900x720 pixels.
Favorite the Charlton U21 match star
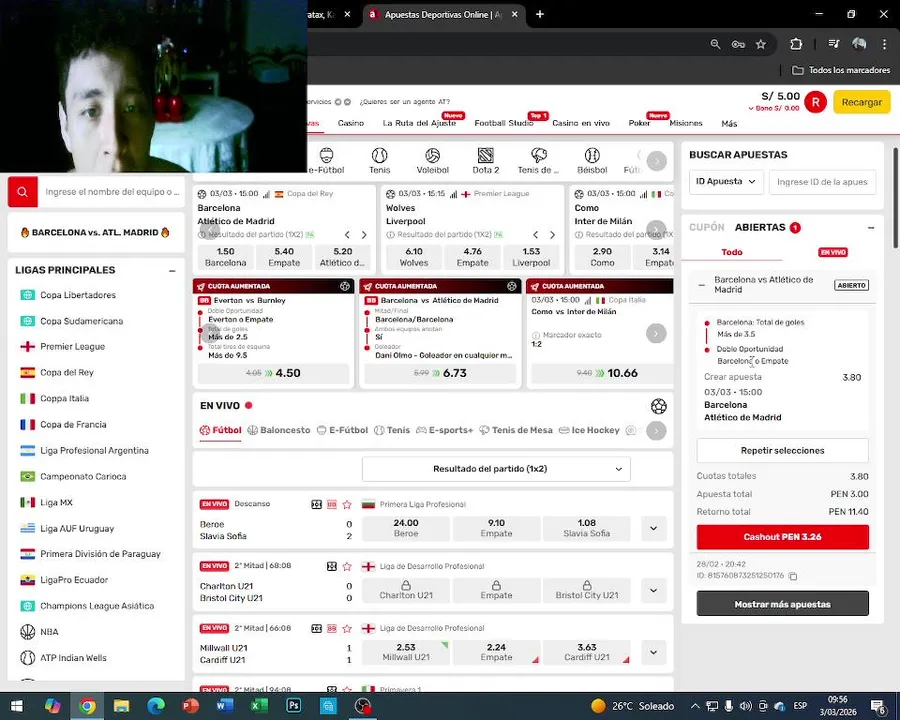347,566
